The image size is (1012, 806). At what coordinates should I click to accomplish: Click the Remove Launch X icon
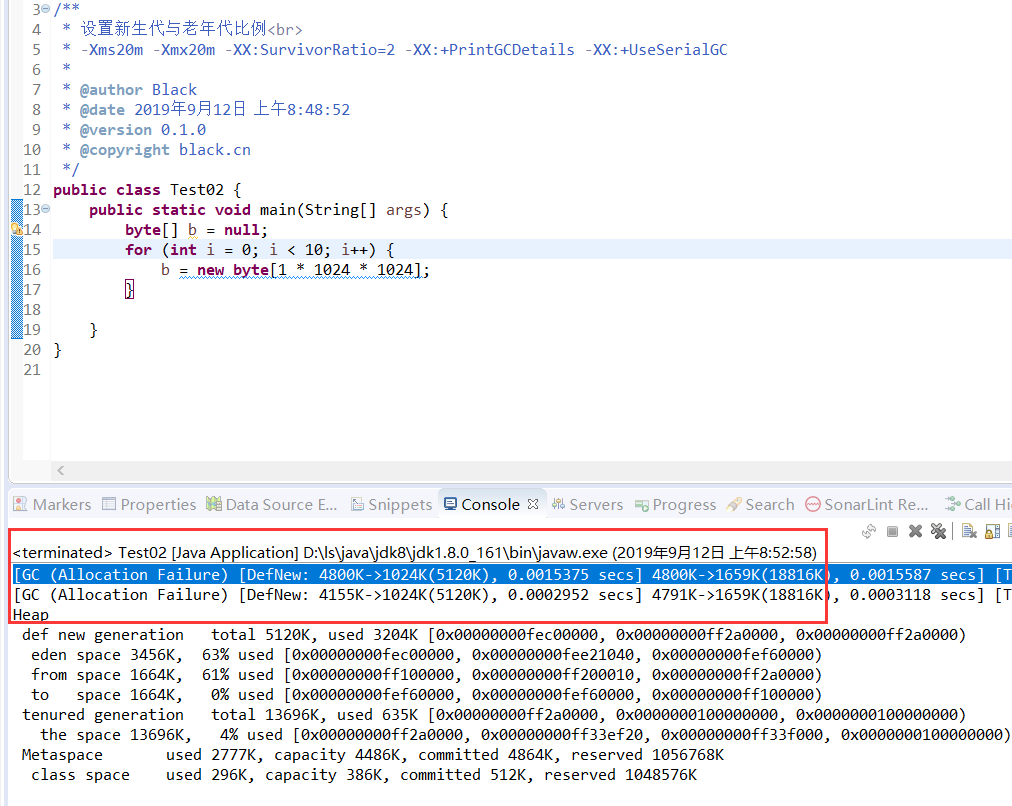[x=915, y=531]
